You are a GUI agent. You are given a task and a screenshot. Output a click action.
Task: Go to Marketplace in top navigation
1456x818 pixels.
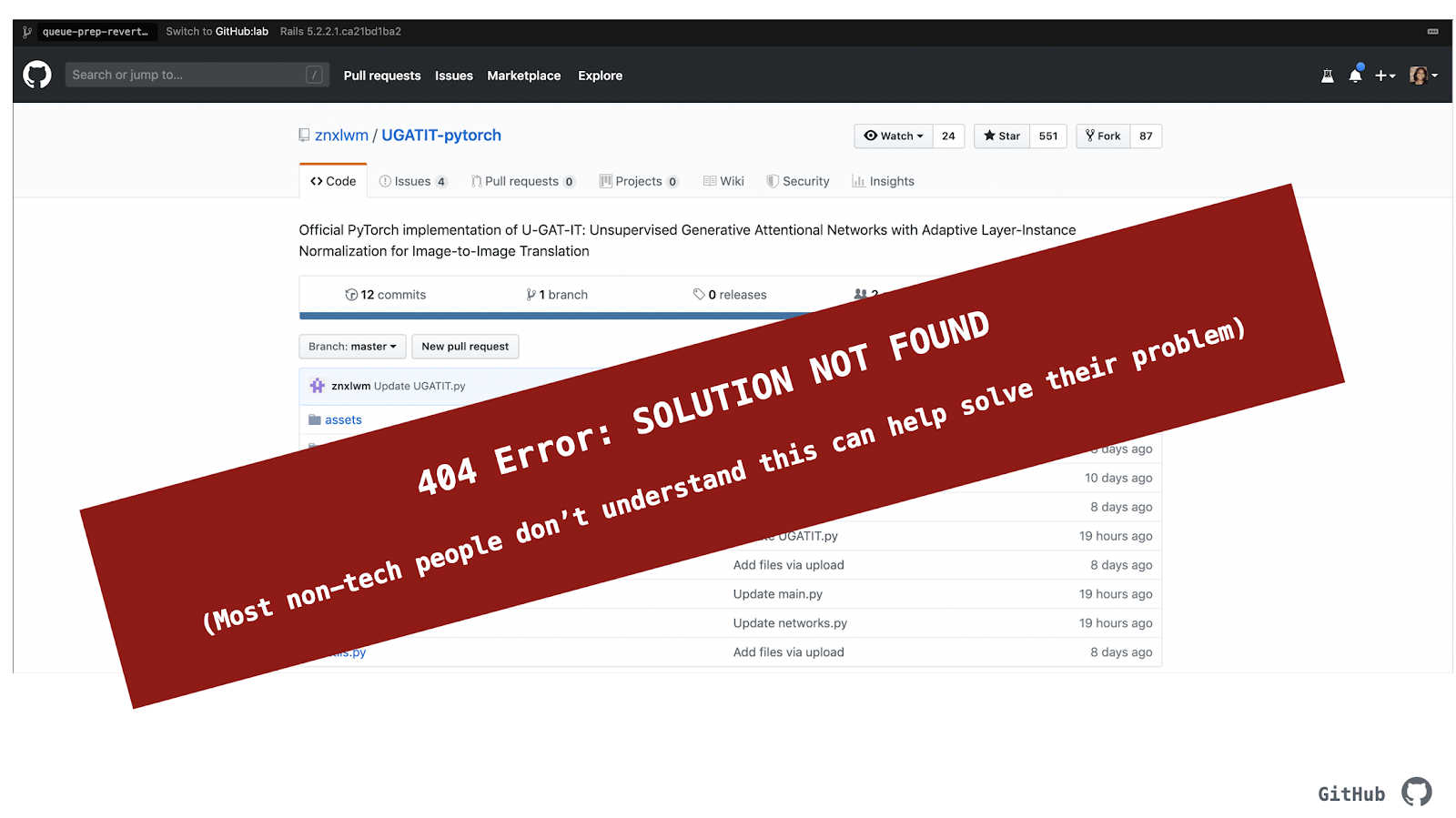(x=524, y=76)
